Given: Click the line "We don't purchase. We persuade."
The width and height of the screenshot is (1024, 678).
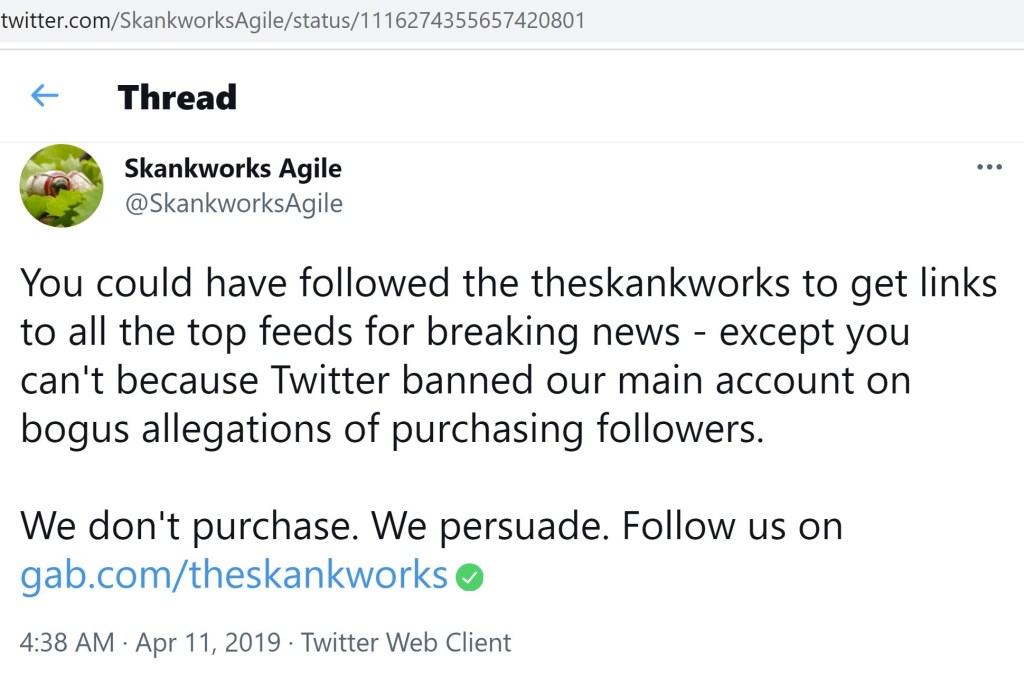Looking at the screenshot, I should click(315, 526).
